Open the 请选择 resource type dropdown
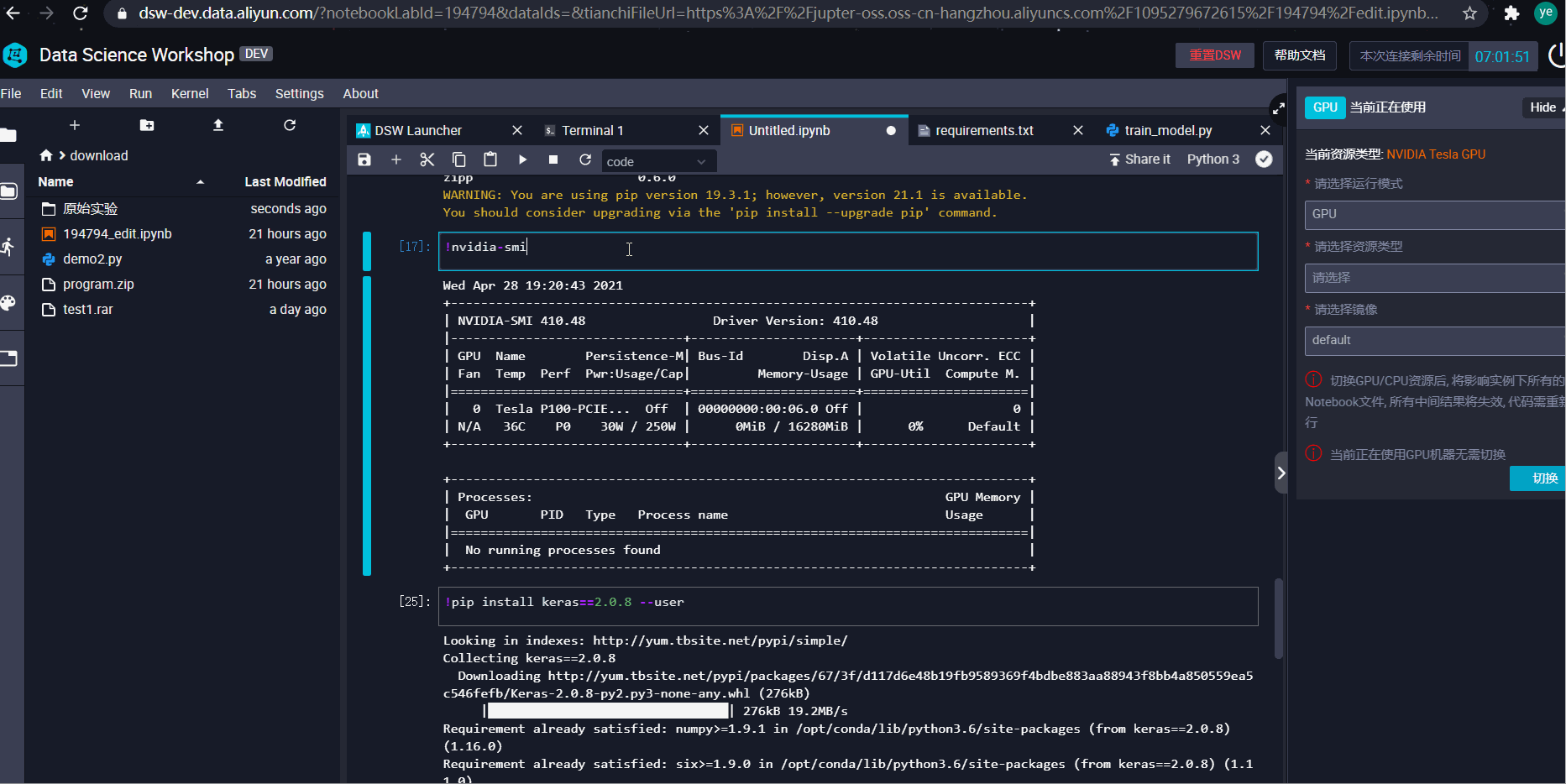The height and width of the screenshot is (784, 1566). 1435,278
